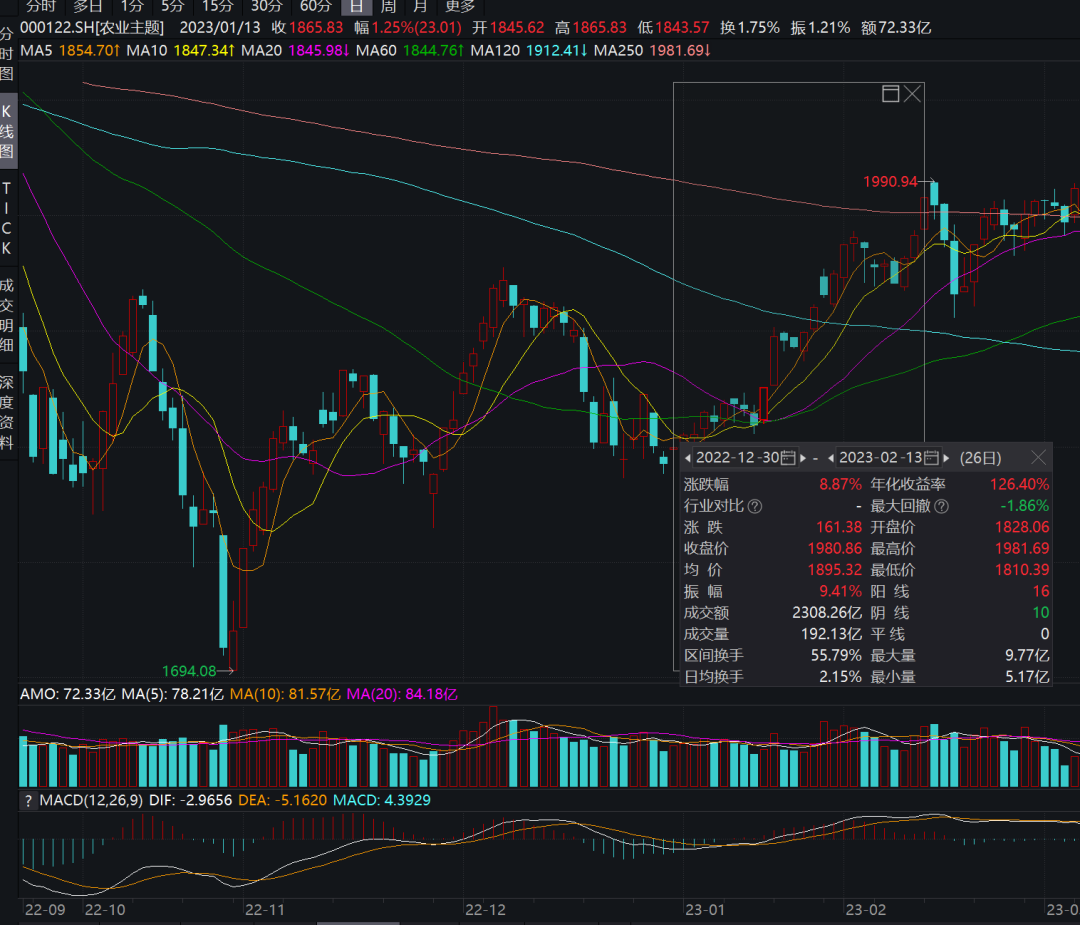Click the 1694.08 low price label

(189, 671)
